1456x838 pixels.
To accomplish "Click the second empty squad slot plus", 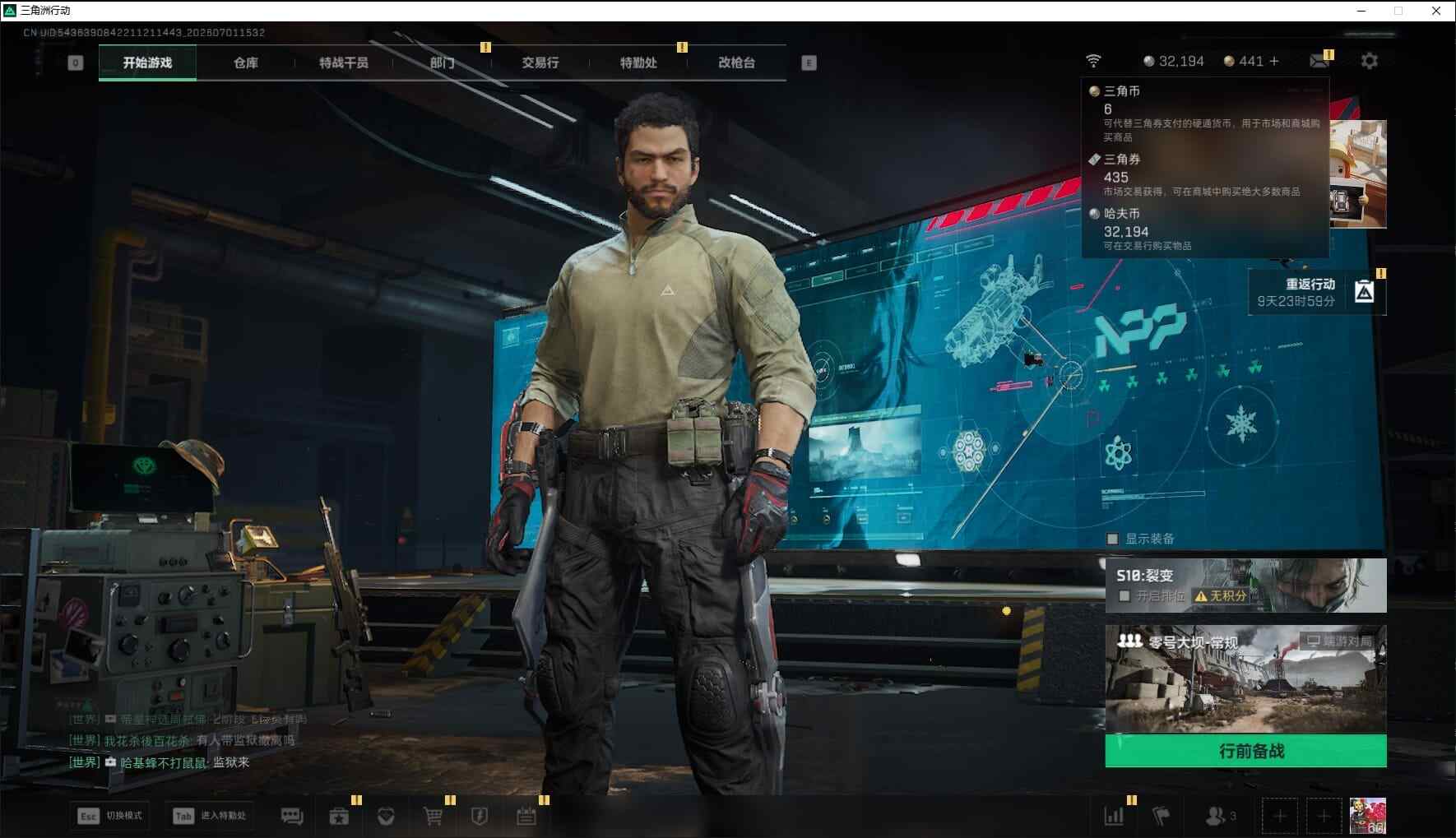I will (x=1324, y=816).
